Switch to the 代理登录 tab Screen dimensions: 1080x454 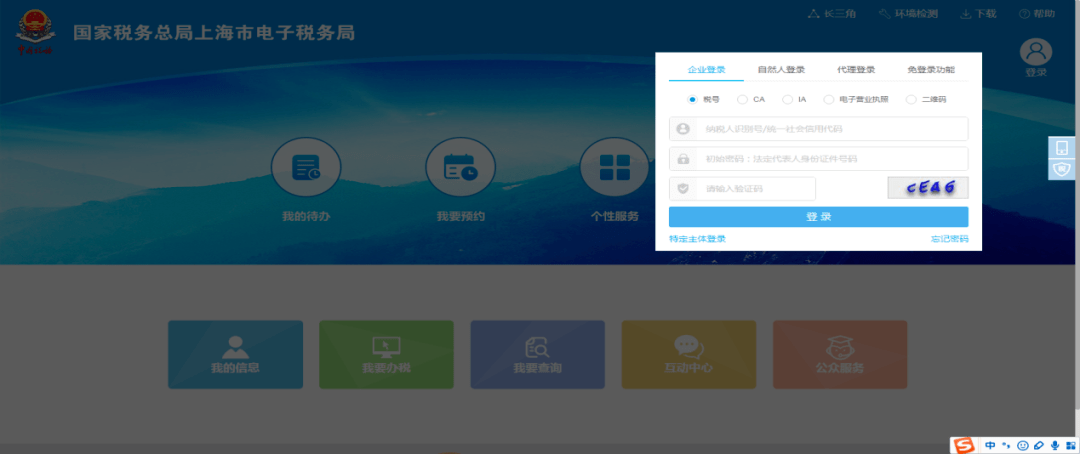click(x=856, y=70)
